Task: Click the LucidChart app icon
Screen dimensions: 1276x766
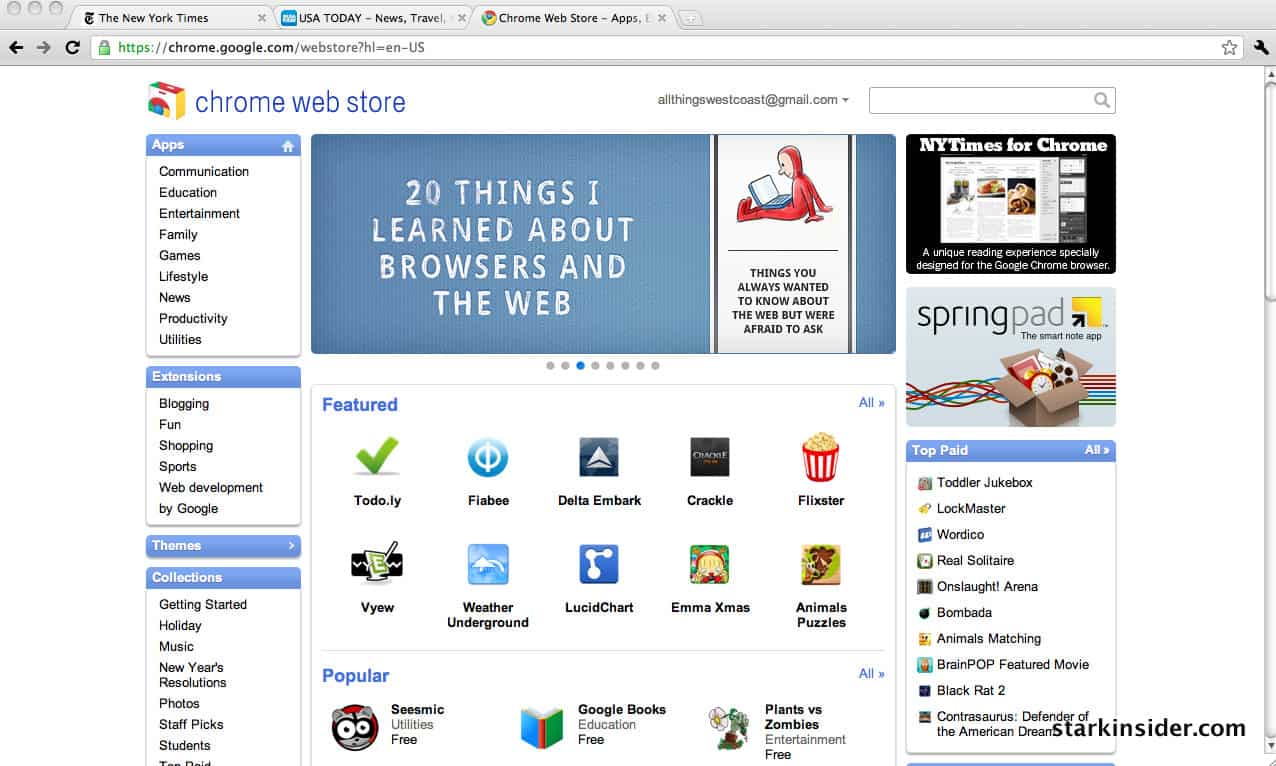Action: [x=599, y=565]
